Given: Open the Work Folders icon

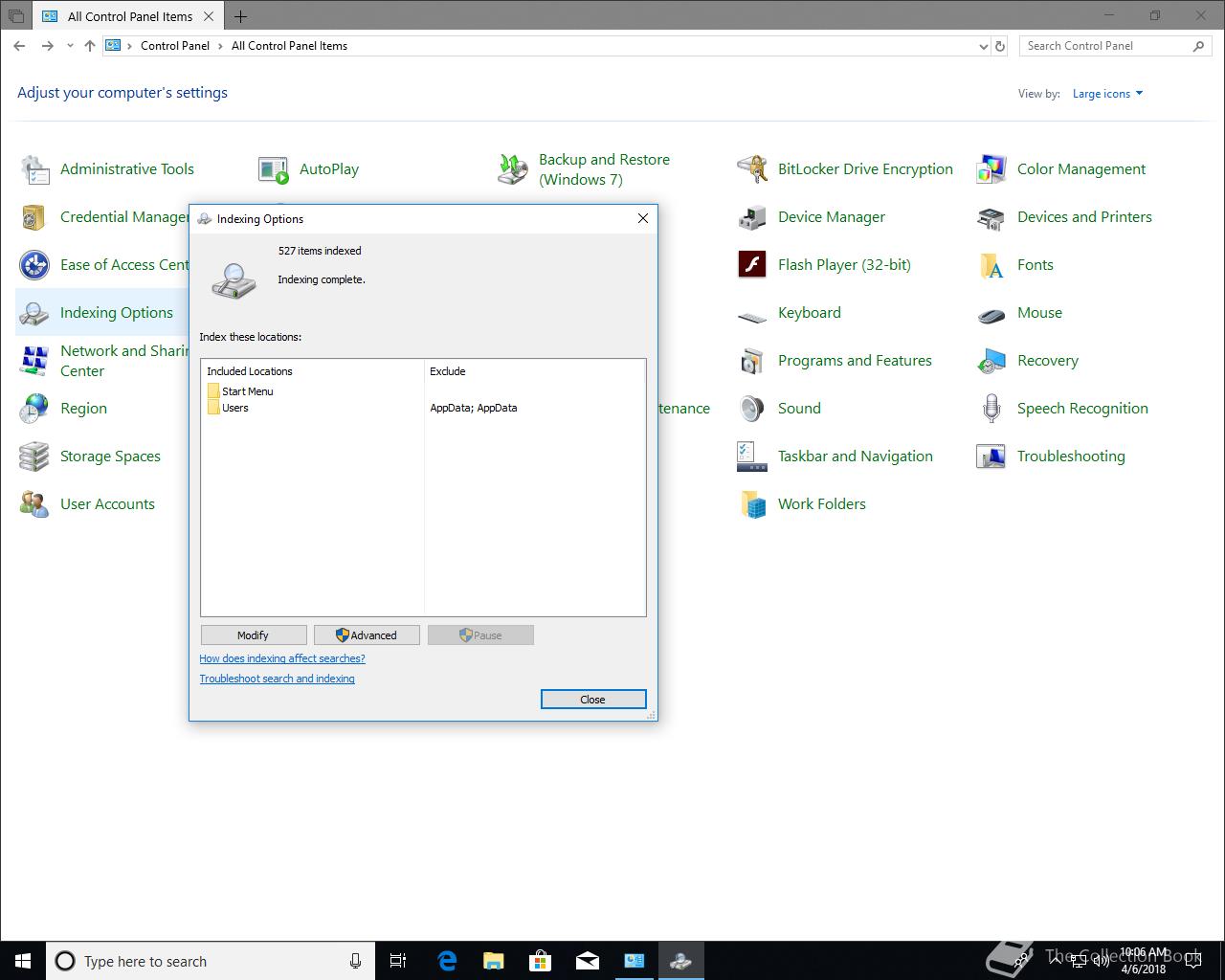Looking at the screenshot, I should tap(752, 504).
